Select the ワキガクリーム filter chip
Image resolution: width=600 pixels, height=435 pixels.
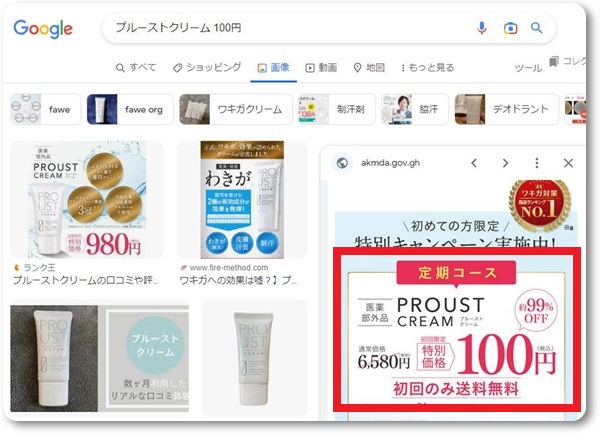(236, 109)
